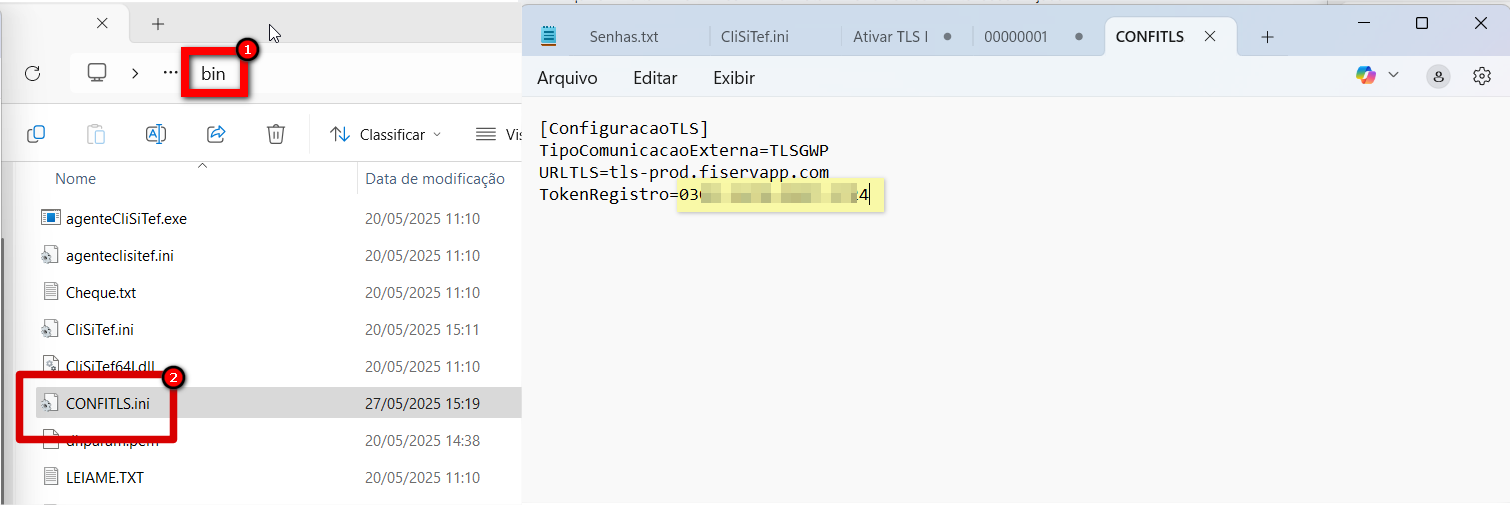Click the Notepad account profile icon
The height and width of the screenshot is (505, 1511).
[x=1438, y=76]
